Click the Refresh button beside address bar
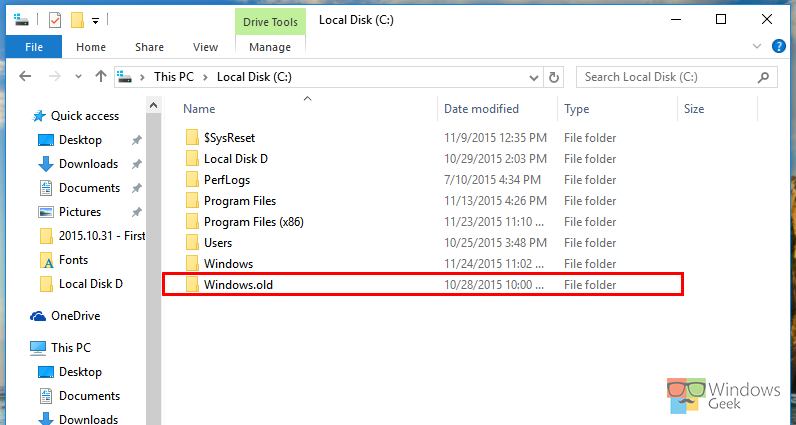Screen dimensions: 796x425 coord(553,77)
